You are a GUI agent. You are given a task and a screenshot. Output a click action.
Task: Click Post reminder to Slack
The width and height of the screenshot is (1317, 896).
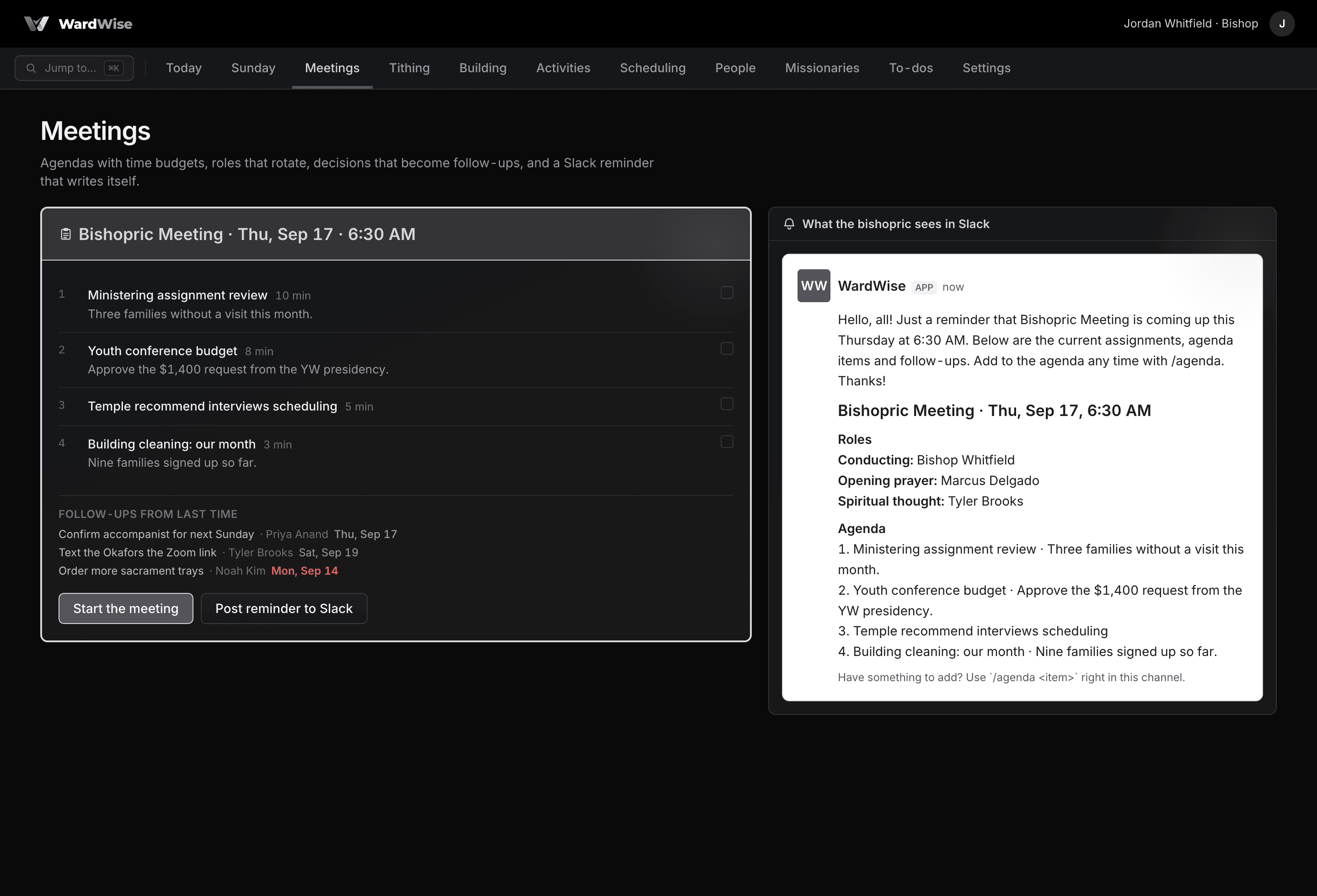[x=284, y=608]
